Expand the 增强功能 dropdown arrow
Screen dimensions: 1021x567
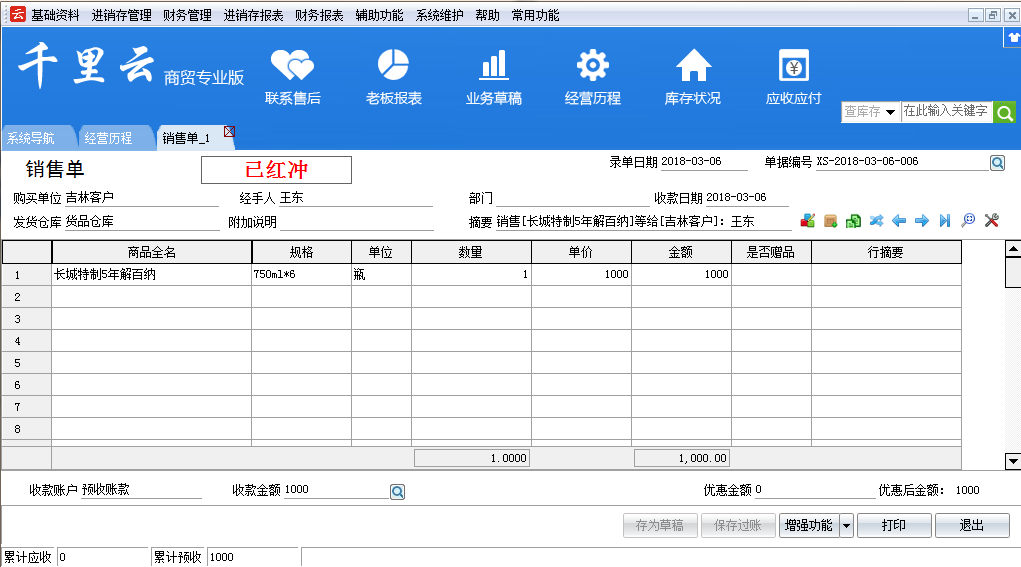coord(846,525)
